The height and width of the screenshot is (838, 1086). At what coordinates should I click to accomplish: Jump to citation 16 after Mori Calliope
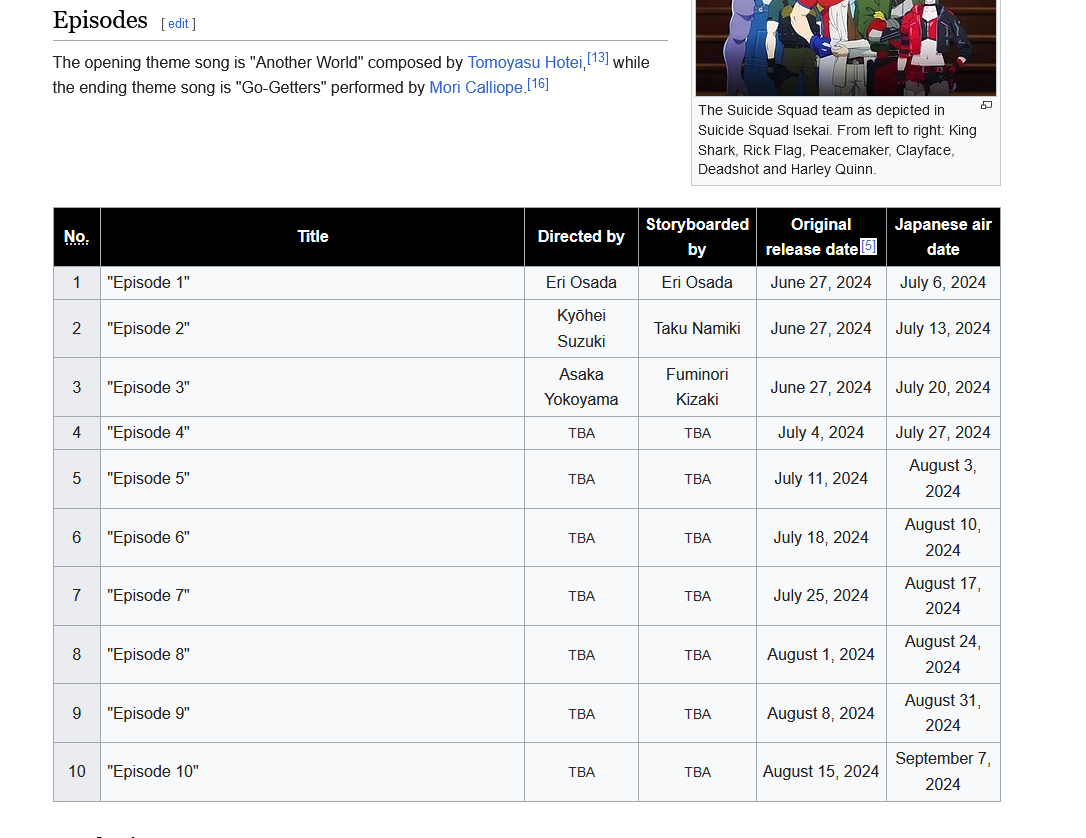coord(538,83)
